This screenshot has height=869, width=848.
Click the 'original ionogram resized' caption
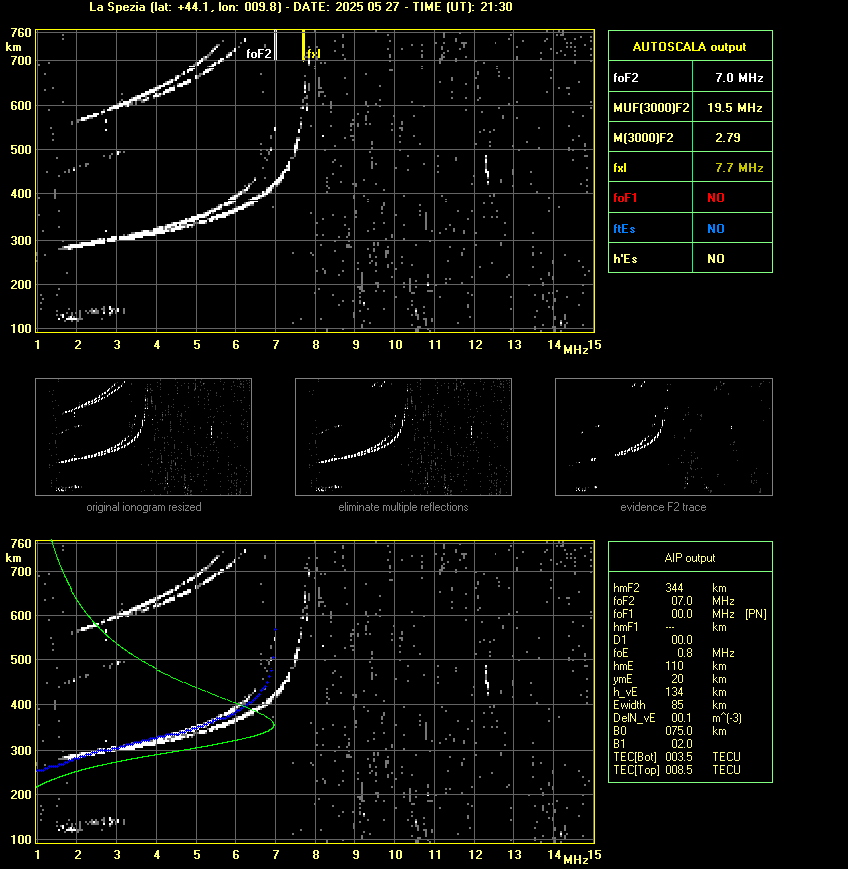tap(144, 507)
